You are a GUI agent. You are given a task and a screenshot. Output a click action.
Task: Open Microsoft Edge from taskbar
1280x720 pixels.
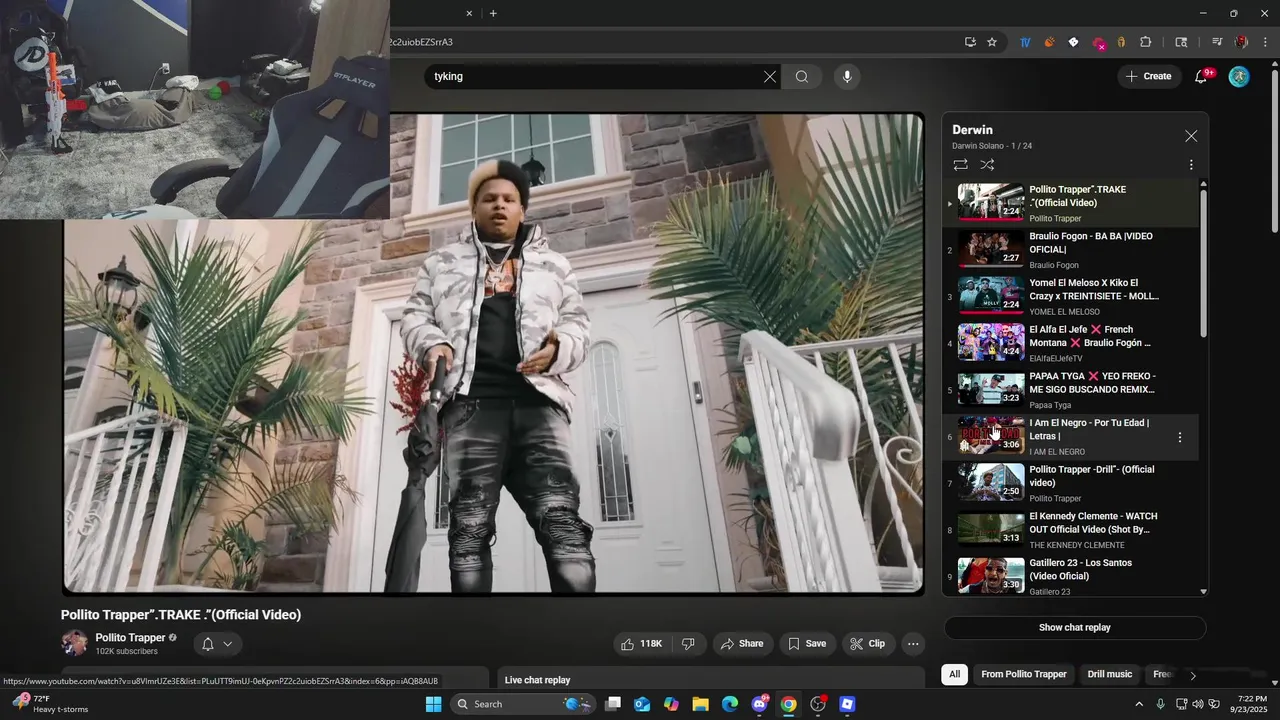(x=730, y=704)
